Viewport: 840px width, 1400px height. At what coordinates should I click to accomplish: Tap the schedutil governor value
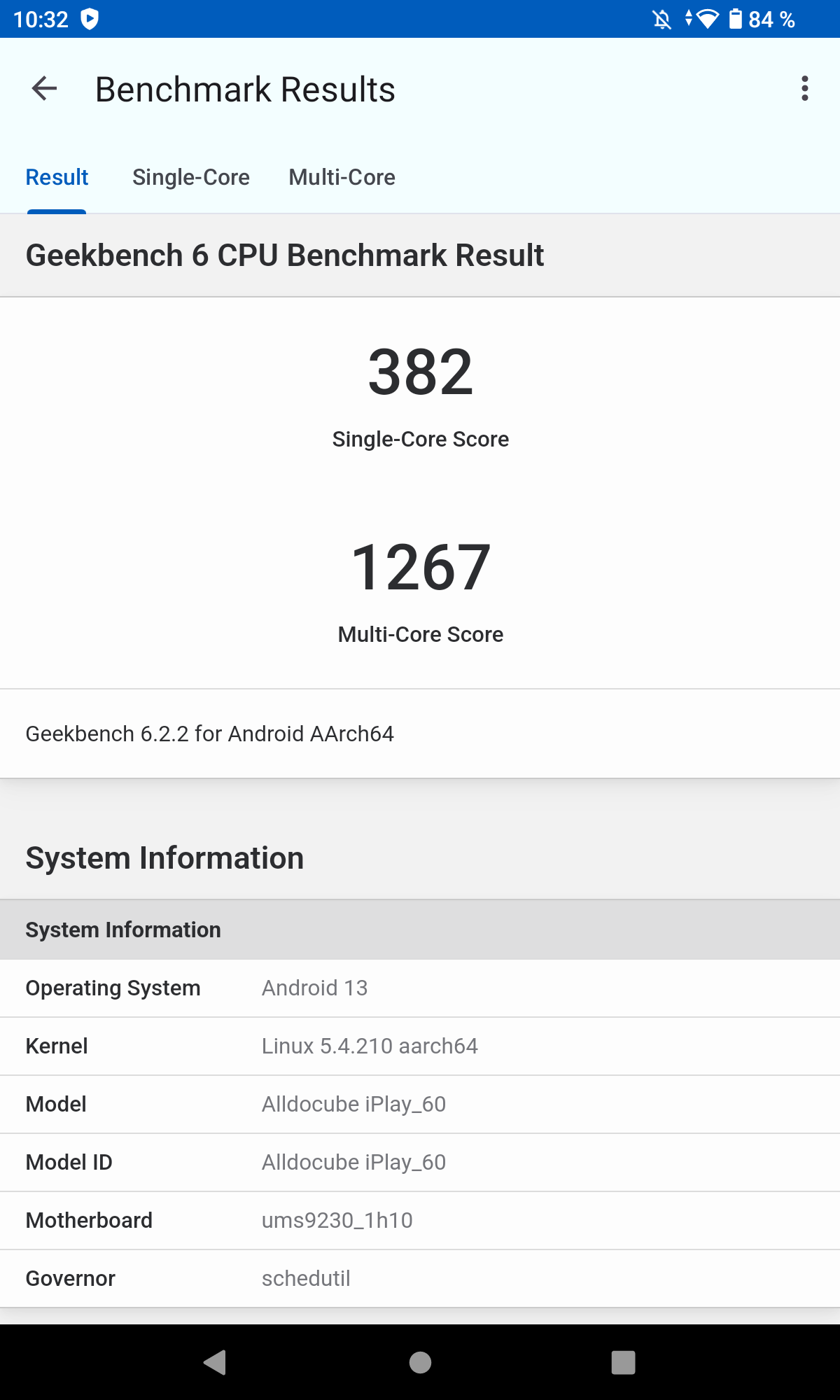pos(306,1278)
